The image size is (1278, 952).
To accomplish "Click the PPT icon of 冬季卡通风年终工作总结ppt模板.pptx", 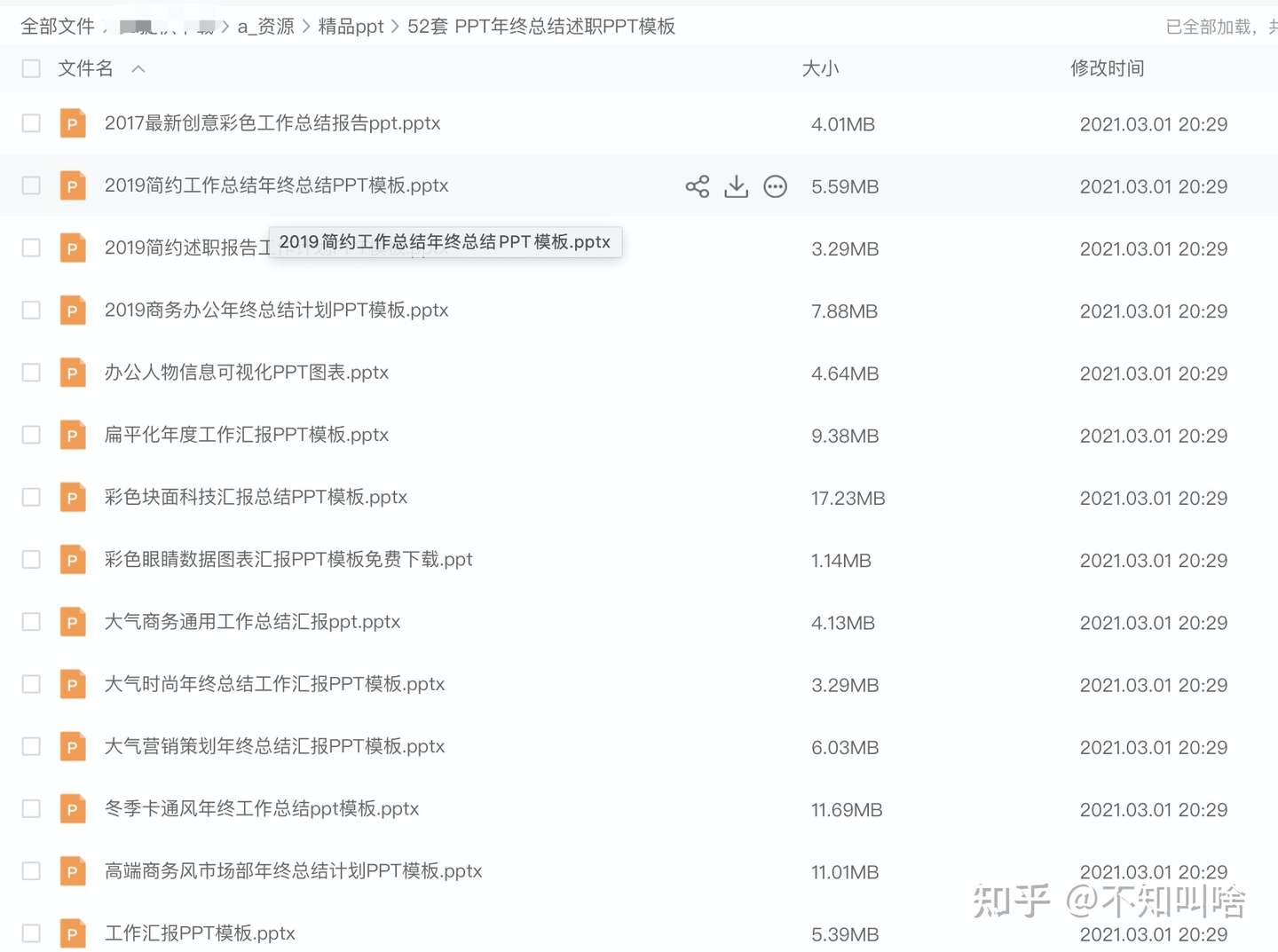I will click(73, 809).
